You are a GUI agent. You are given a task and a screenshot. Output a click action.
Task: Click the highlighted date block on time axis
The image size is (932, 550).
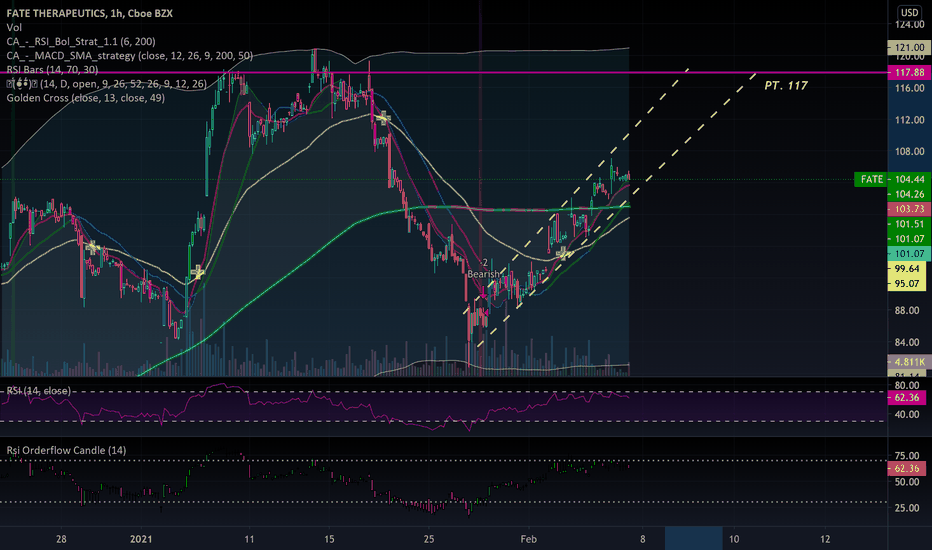694,538
